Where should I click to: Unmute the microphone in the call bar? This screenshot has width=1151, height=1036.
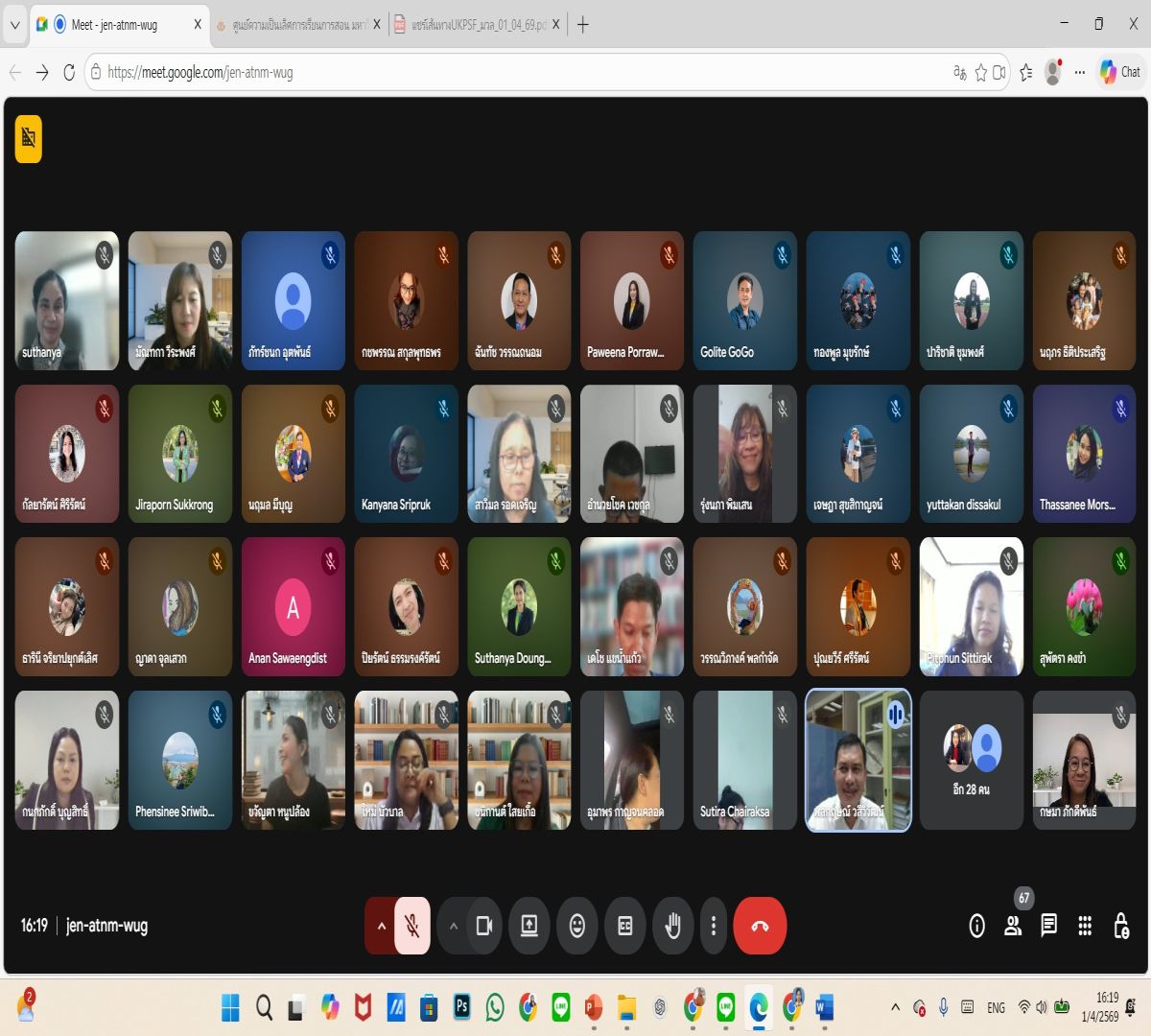412,926
